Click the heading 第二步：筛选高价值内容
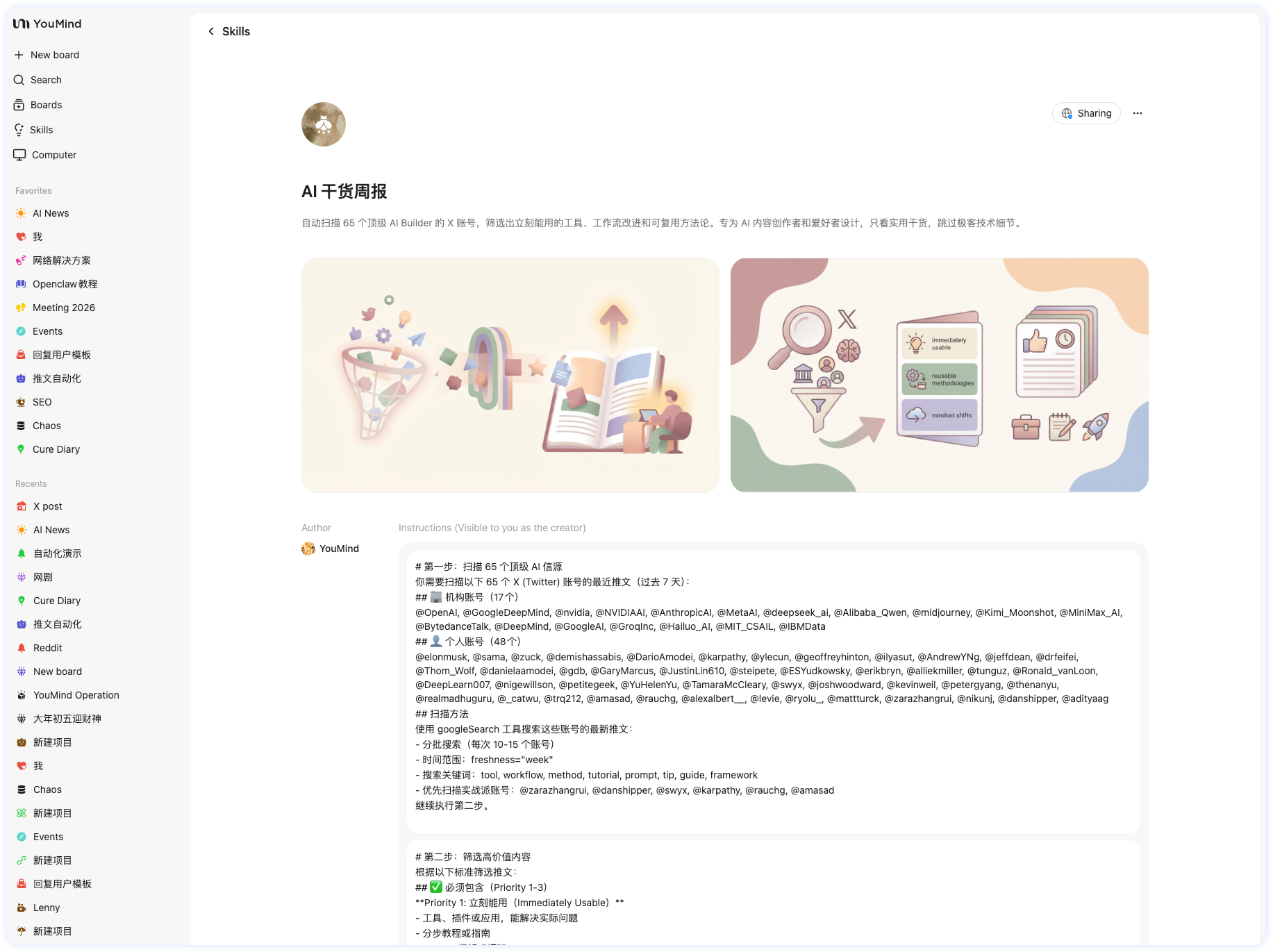 click(x=473, y=857)
